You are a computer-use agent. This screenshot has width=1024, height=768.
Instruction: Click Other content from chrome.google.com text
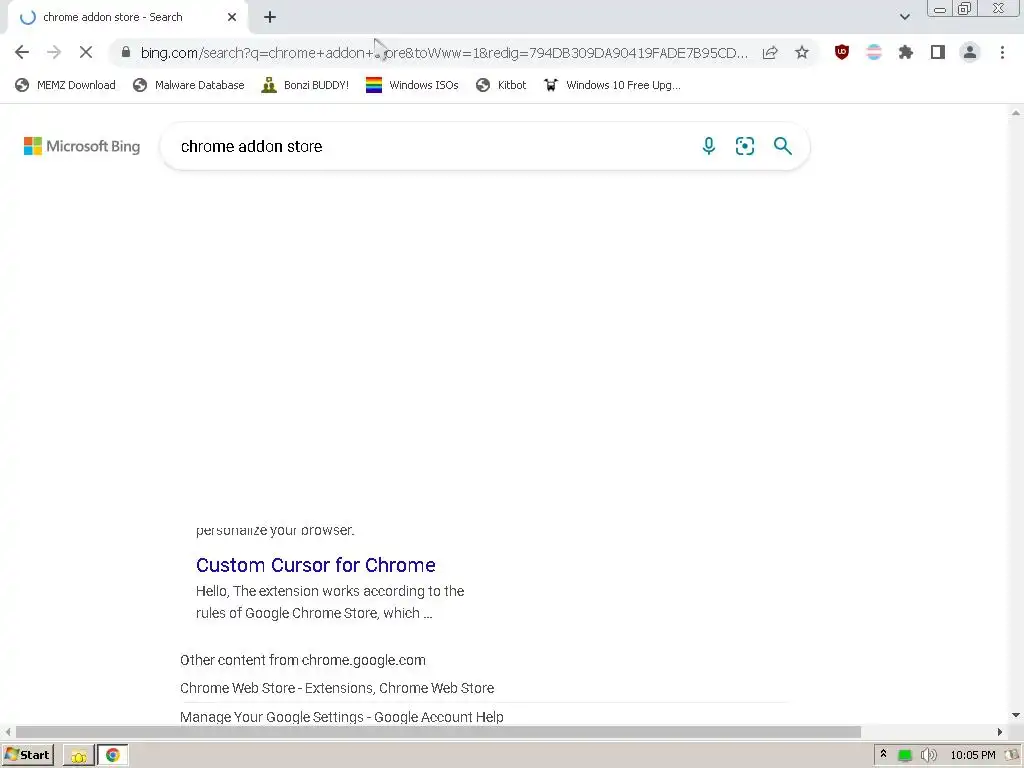(x=302, y=660)
